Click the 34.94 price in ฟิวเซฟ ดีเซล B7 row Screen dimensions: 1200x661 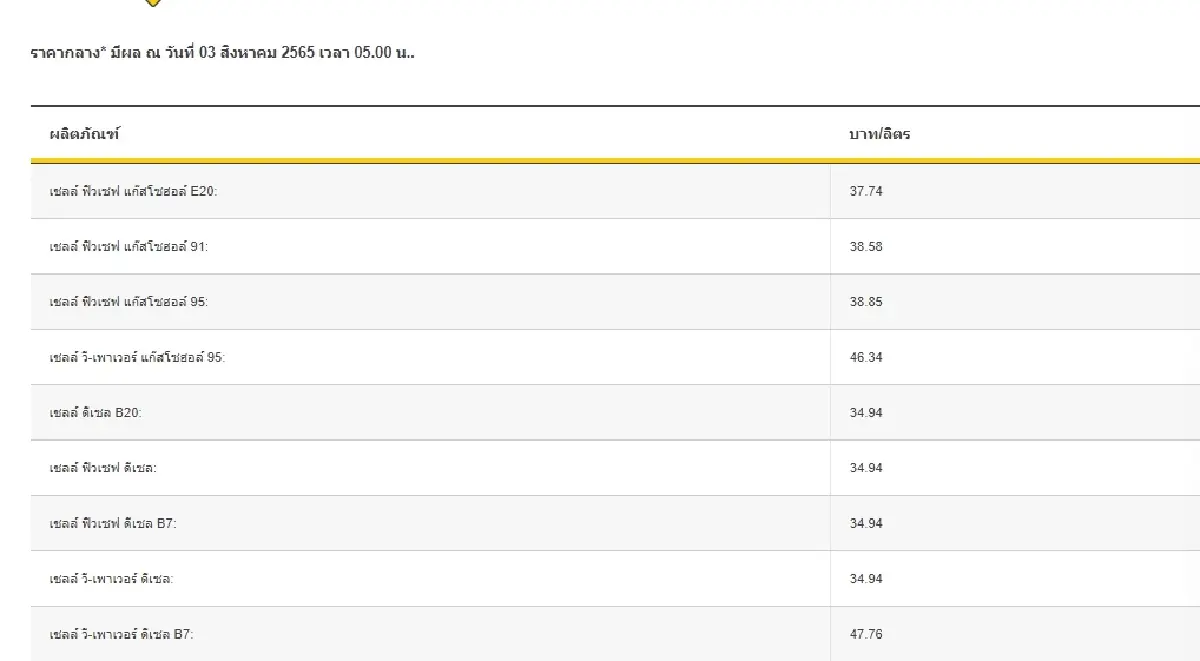point(866,523)
